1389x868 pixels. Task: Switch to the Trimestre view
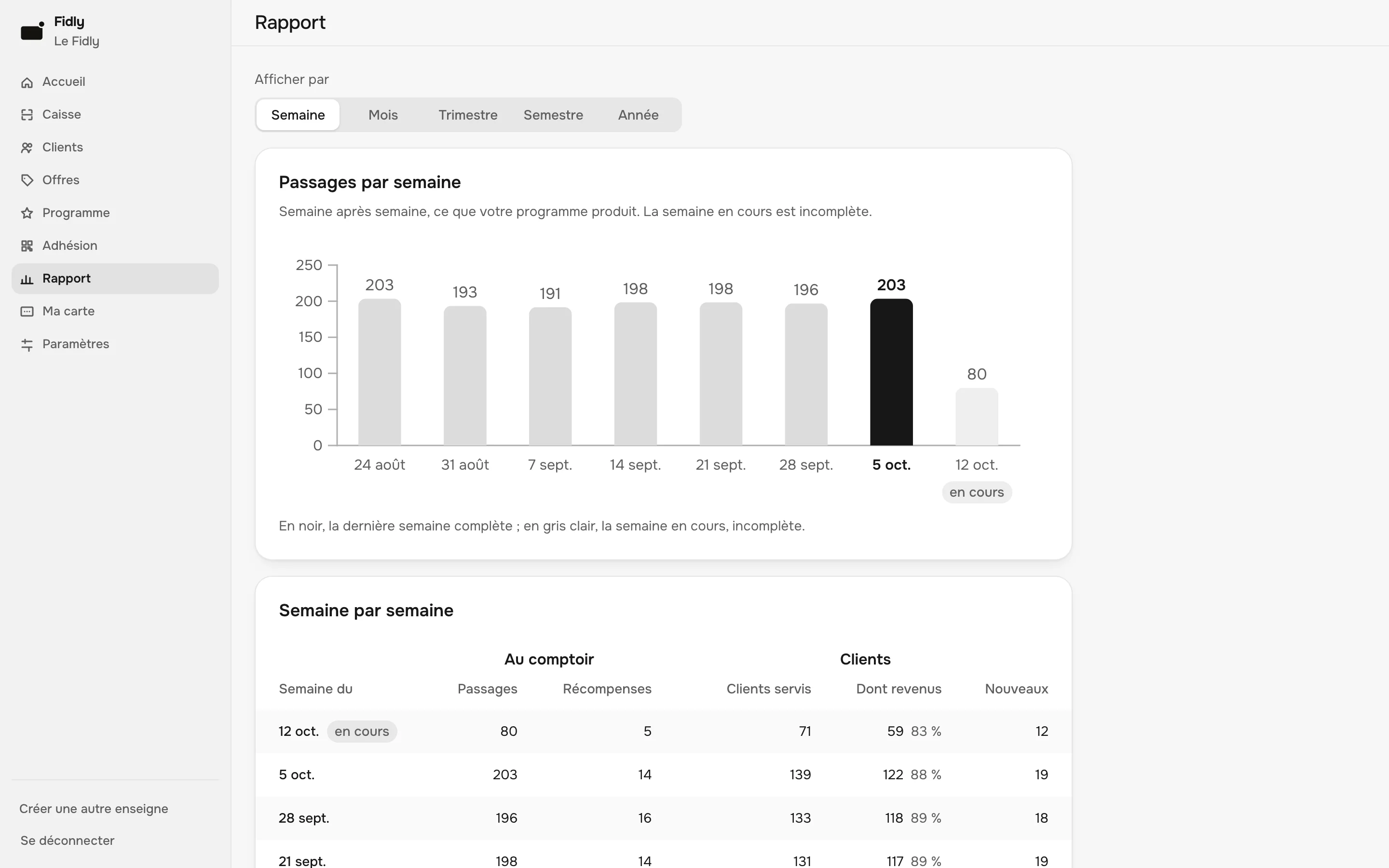[468, 115]
